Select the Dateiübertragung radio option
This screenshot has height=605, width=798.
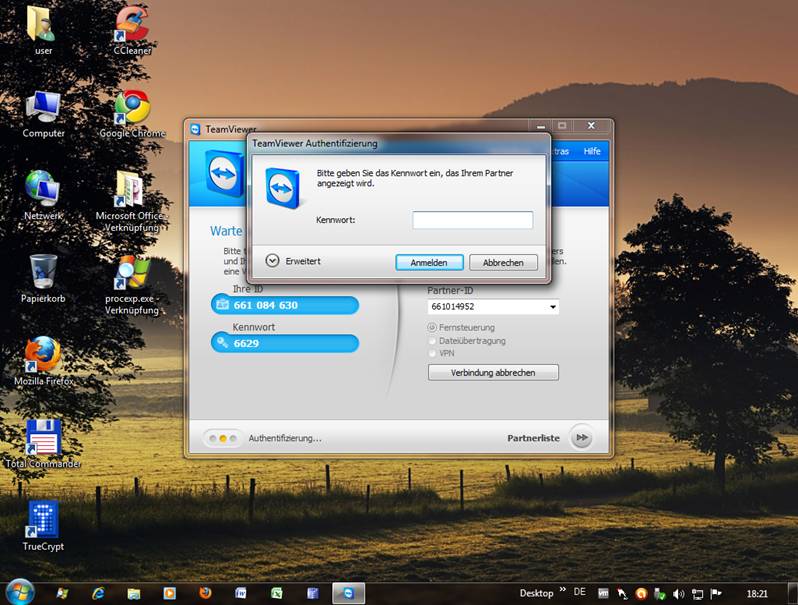click(x=432, y=340)
